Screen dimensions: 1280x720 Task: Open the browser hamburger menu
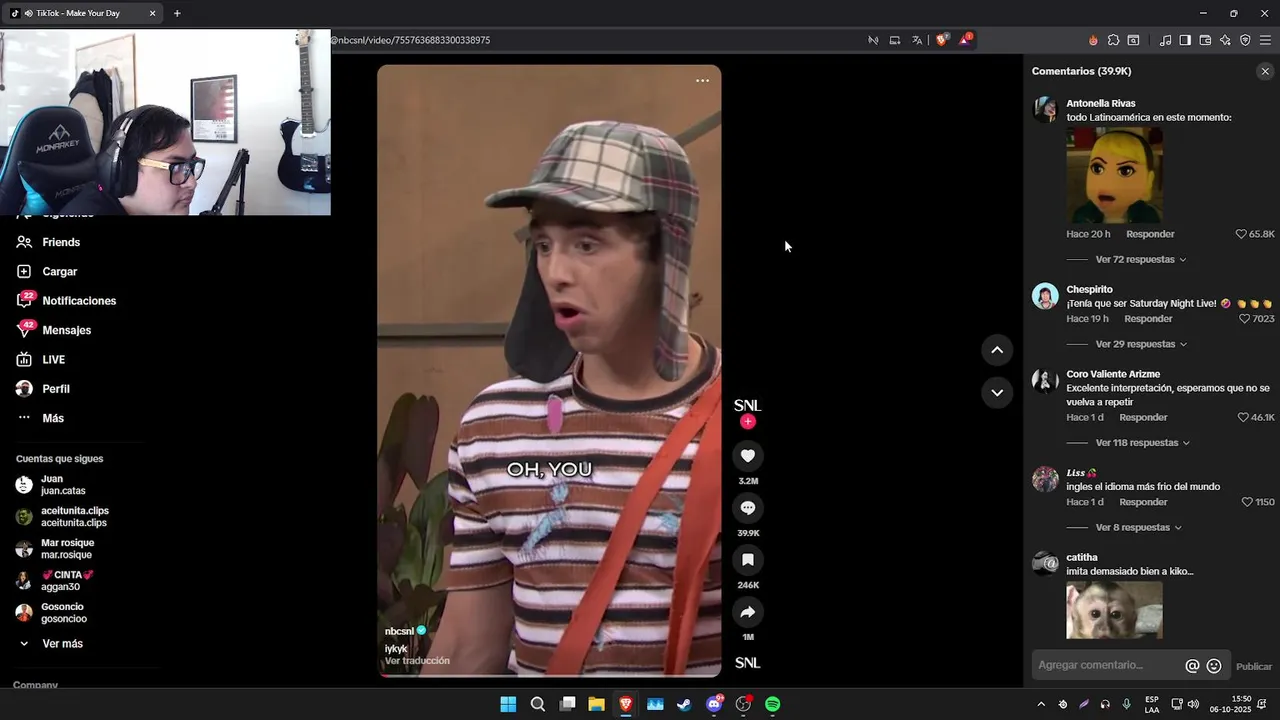point(1265,40)
